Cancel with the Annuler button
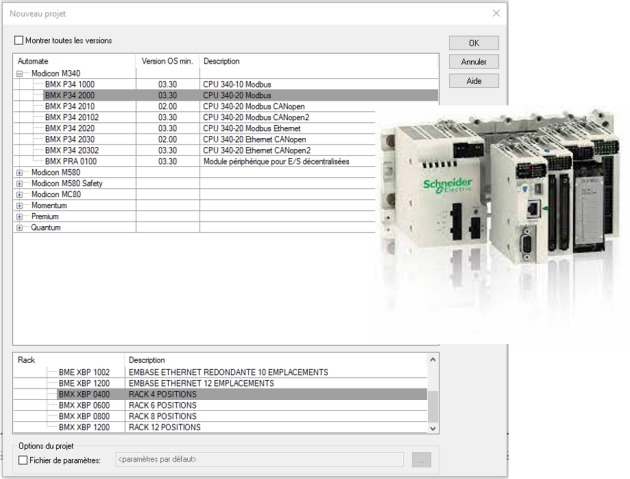 click(474, 62)
